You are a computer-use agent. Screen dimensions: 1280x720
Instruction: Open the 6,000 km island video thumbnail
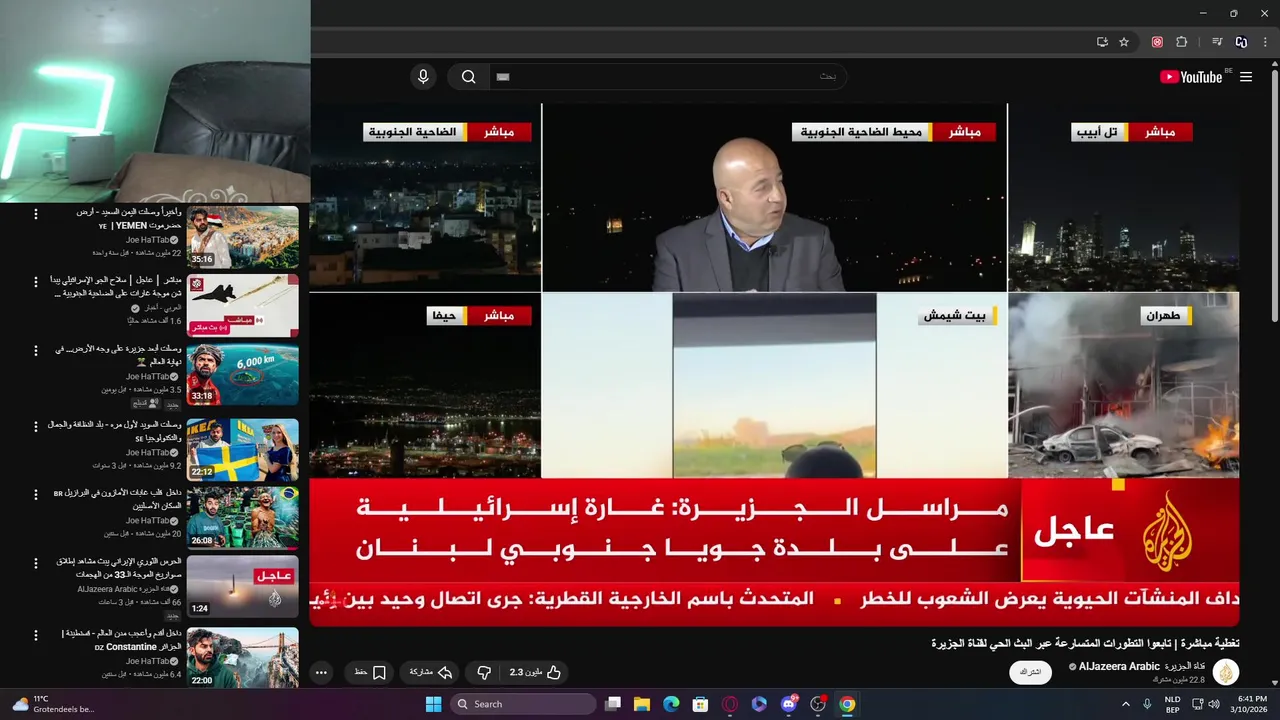242,375
